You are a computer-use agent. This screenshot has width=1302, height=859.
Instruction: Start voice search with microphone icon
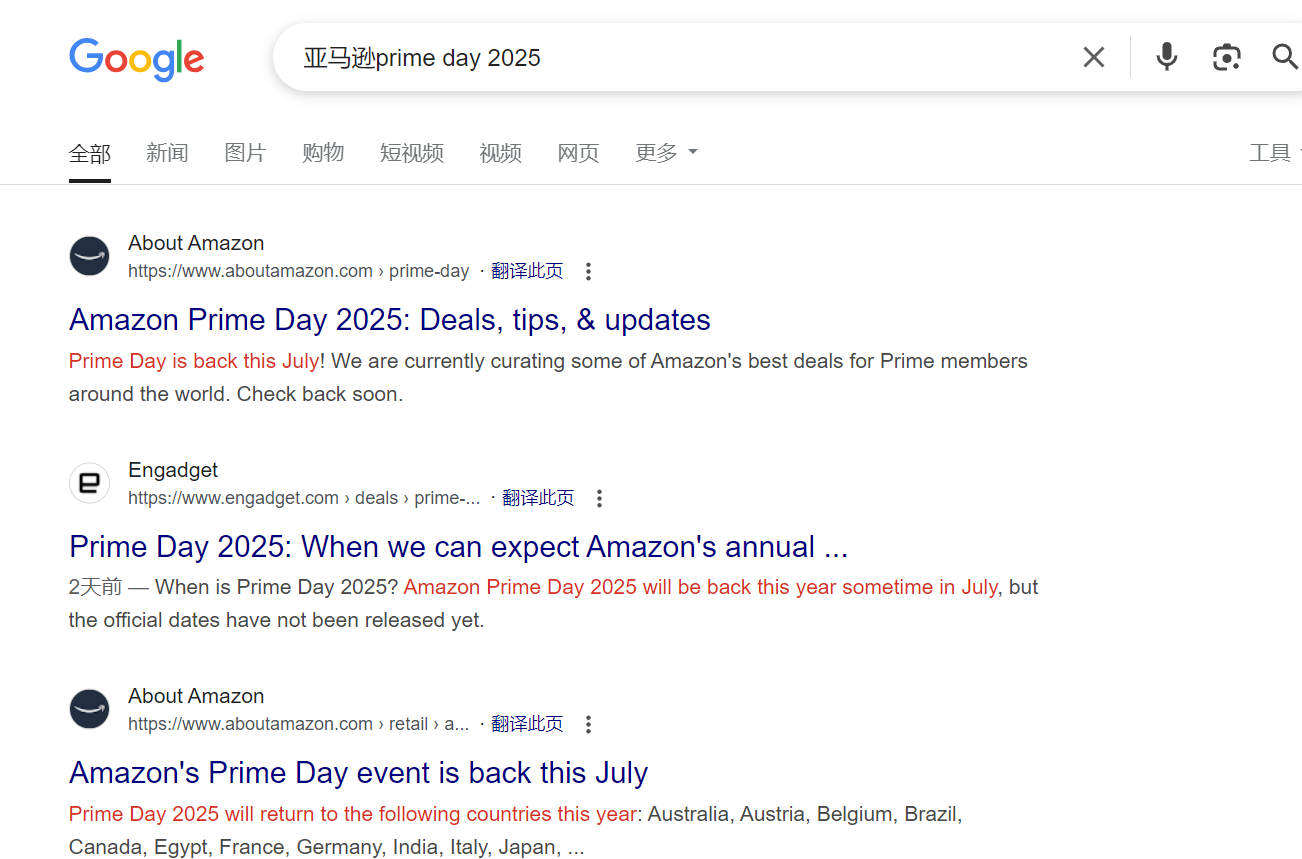tap(1166, 57)
